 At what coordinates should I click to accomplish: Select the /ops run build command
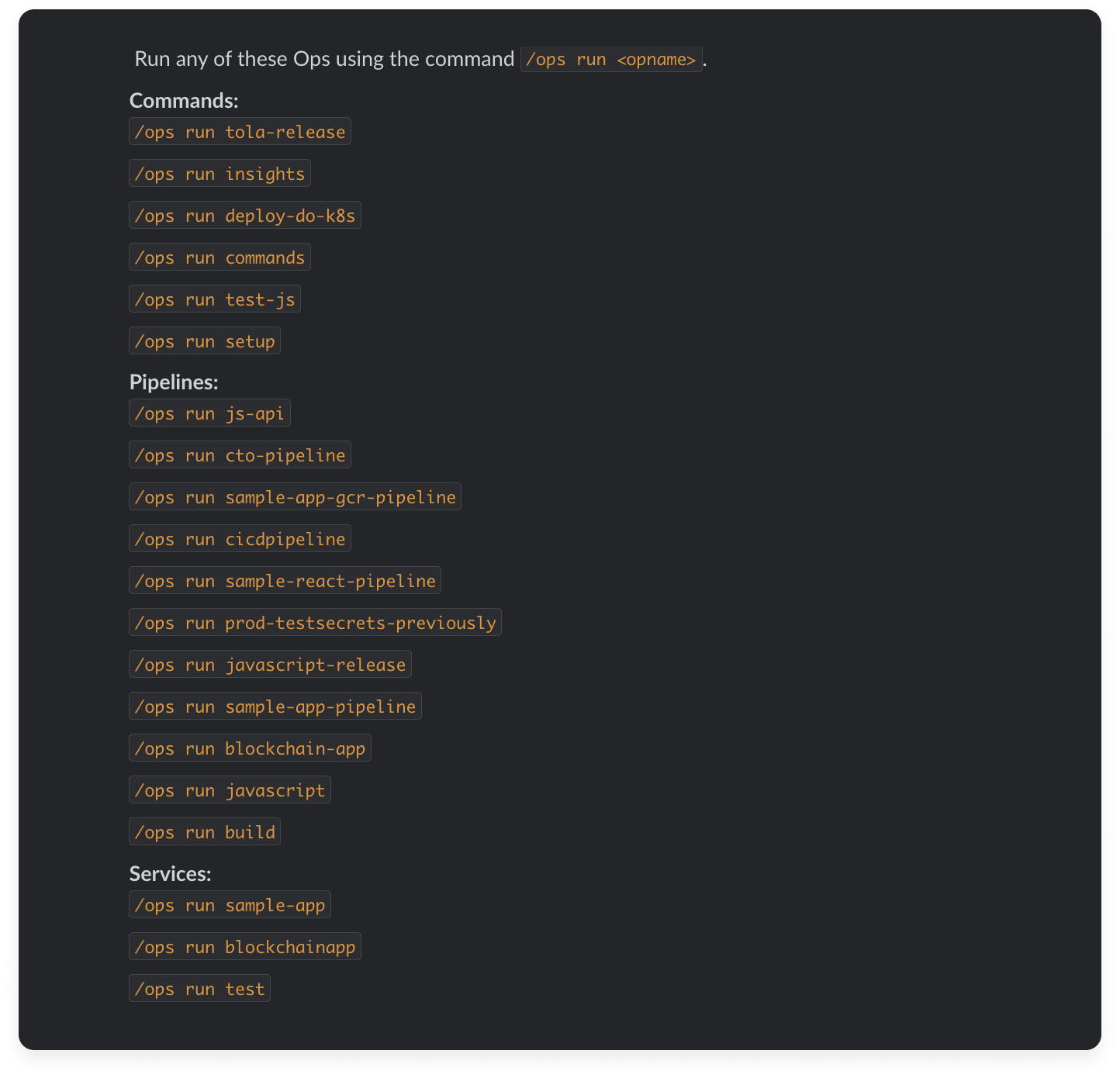pos(205,832)
